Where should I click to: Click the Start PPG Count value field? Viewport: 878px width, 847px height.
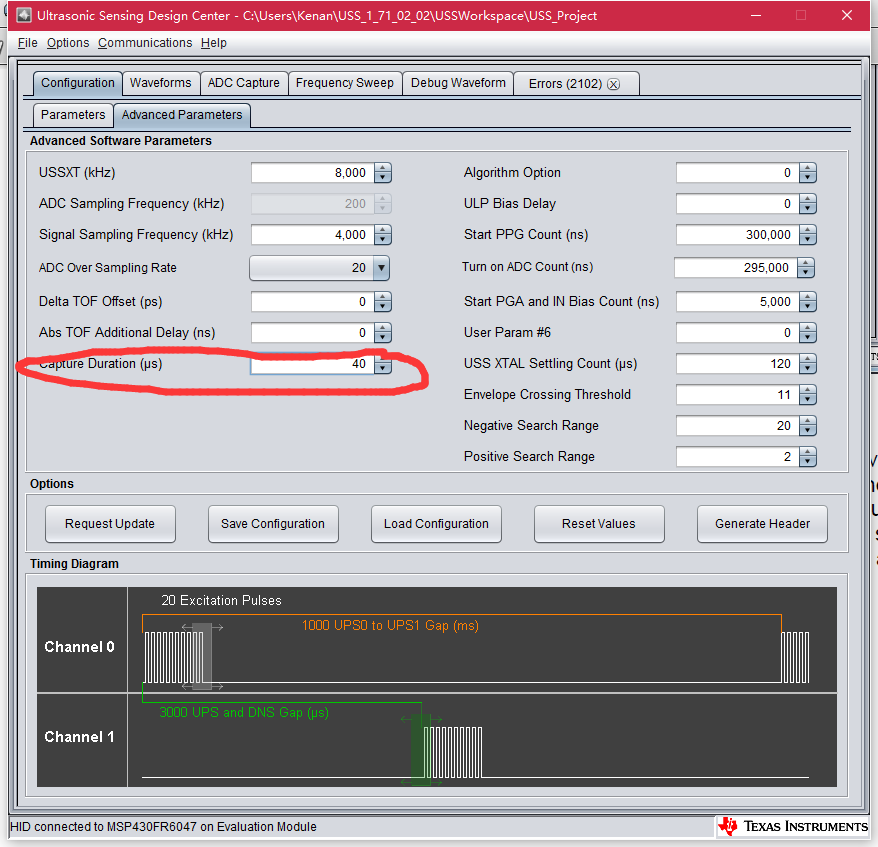[737, 235]
